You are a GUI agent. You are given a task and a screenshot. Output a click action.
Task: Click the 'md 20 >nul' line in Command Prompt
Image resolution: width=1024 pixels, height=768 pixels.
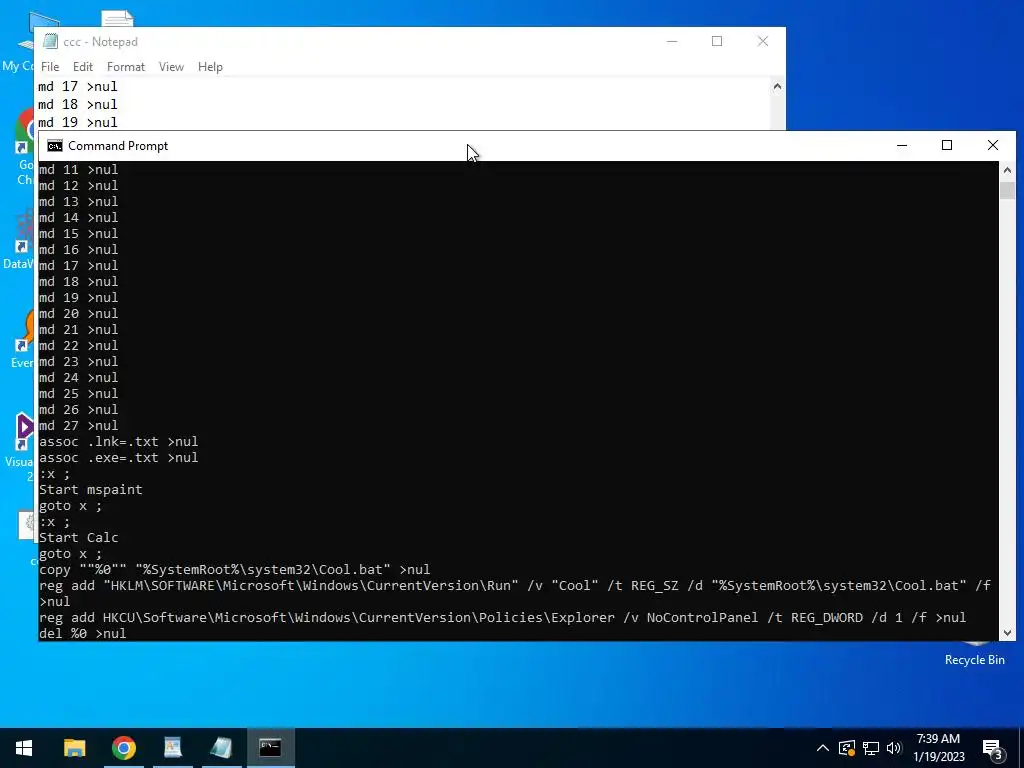(78, 313)
